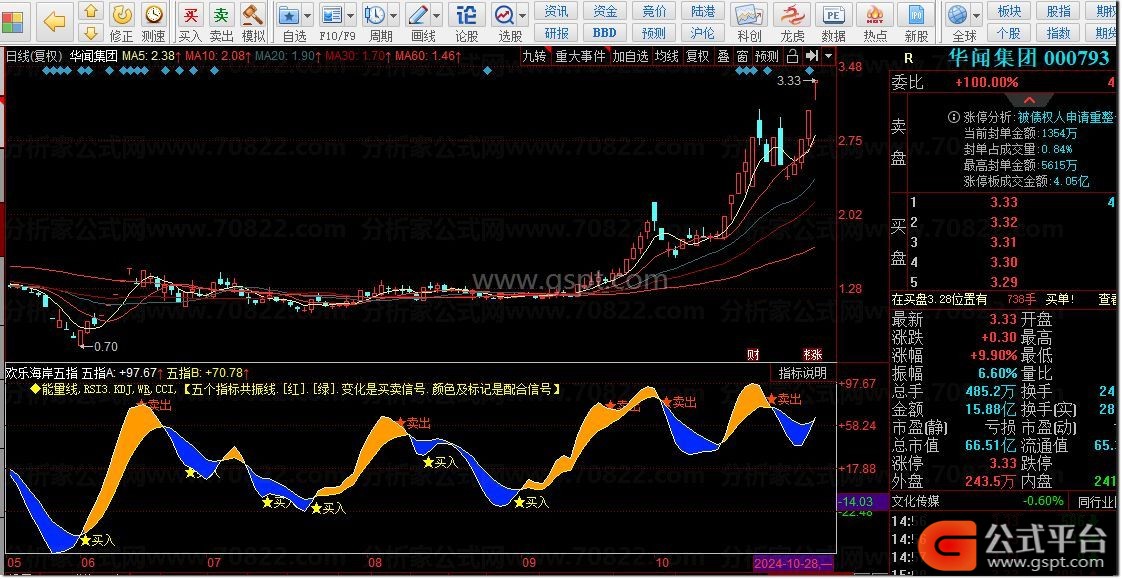Toggle 窗 multi-window option
The width and height of the screenshot is (1123, 579).
[x=743, y=56]
